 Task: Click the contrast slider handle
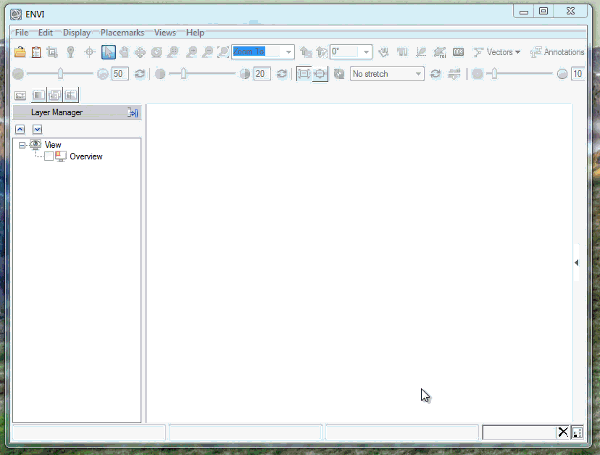tap(184, 74)
